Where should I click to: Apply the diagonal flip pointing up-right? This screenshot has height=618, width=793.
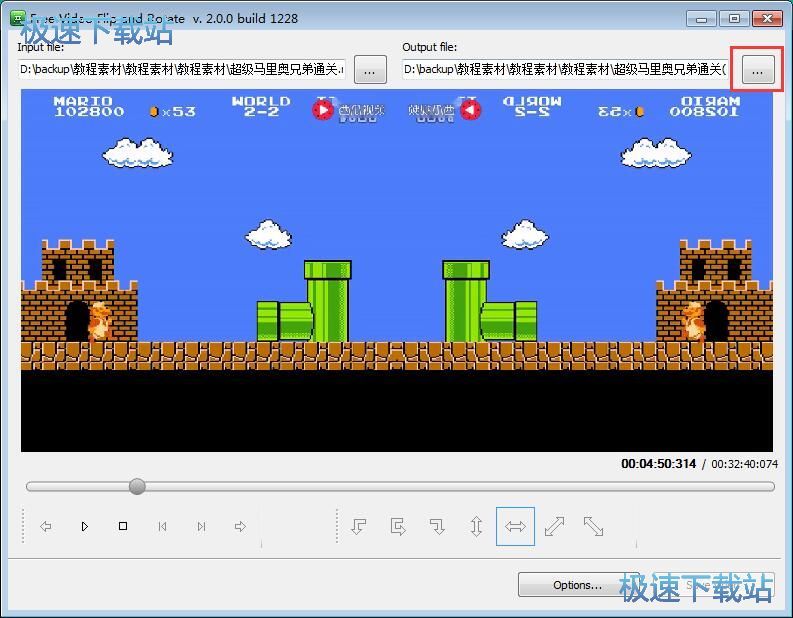554,526
